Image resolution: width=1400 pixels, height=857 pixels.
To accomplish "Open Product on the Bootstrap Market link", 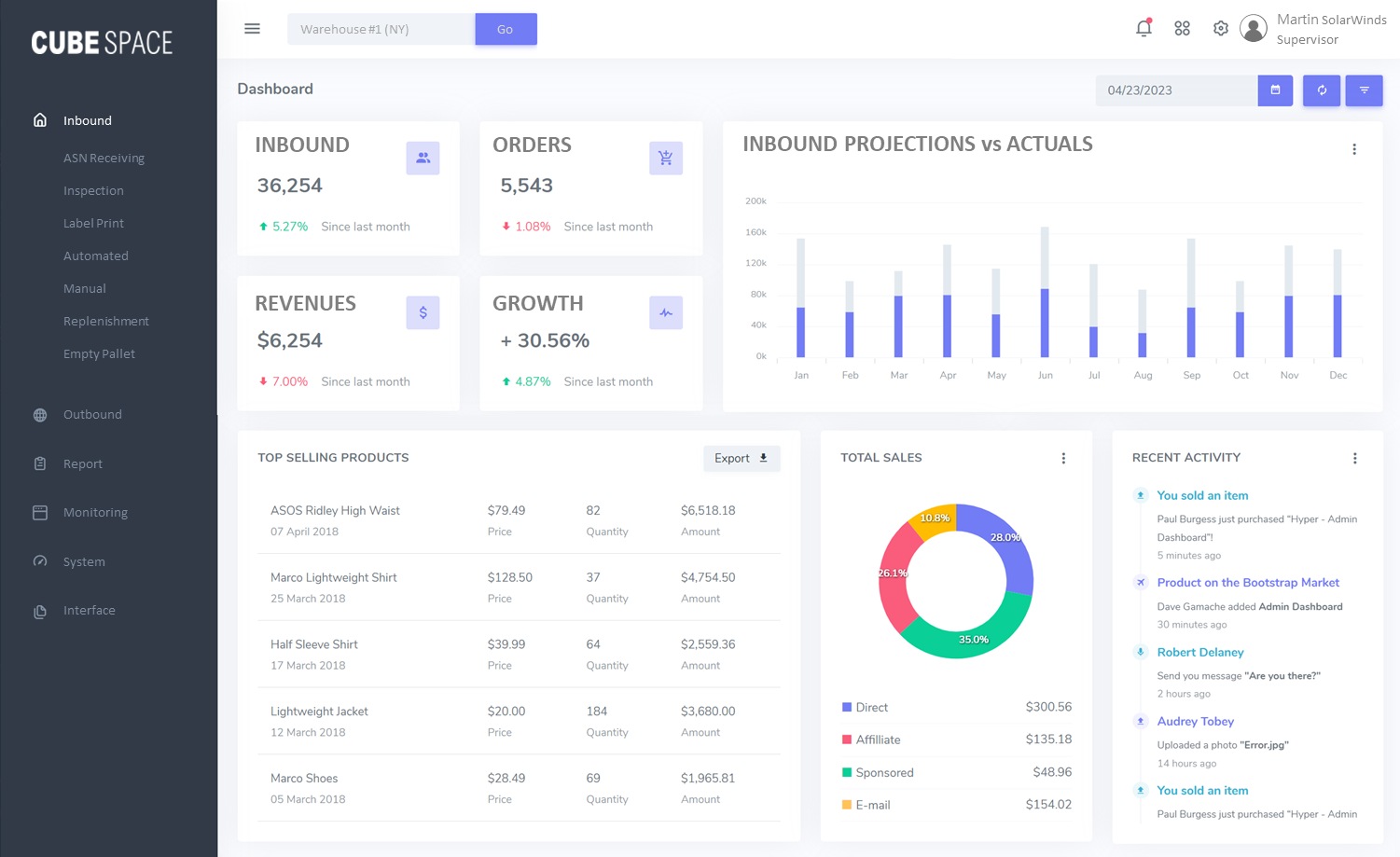I will [x=1248, y=583].
